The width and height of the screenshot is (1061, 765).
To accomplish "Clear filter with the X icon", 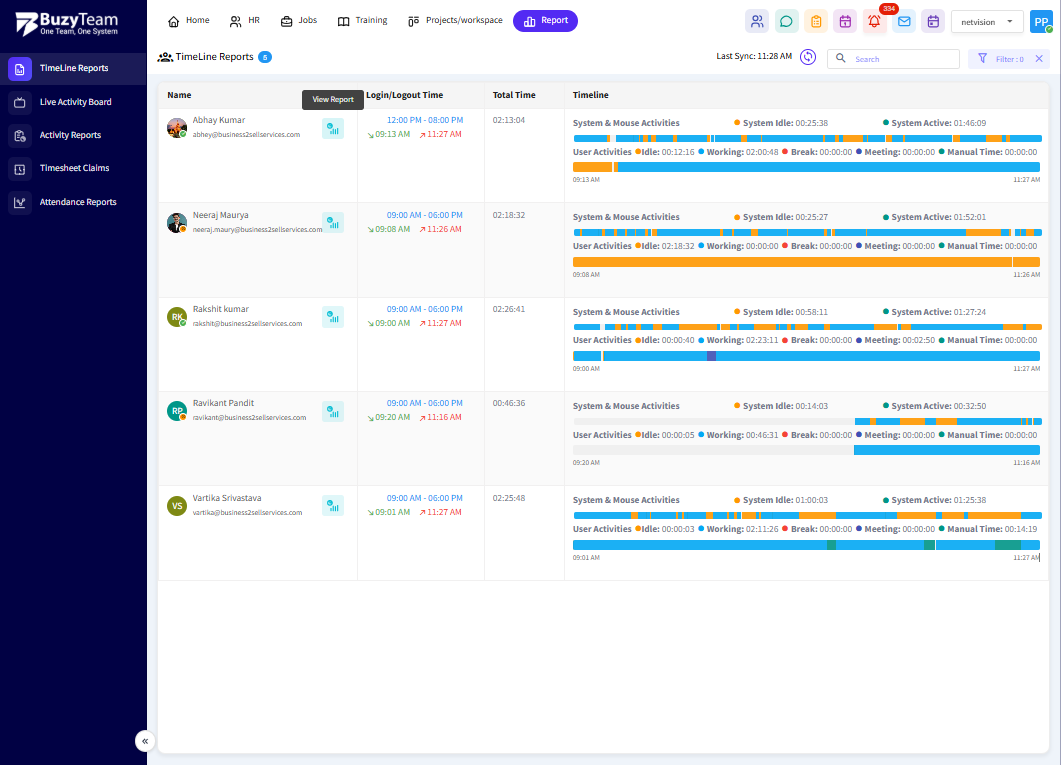I will 1039,59.
